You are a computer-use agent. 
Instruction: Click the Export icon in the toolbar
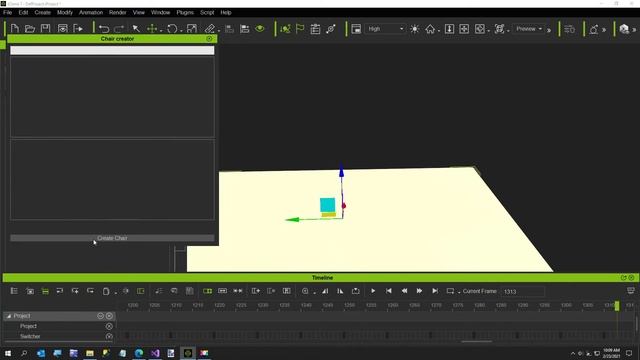click(x=78, y=29)
